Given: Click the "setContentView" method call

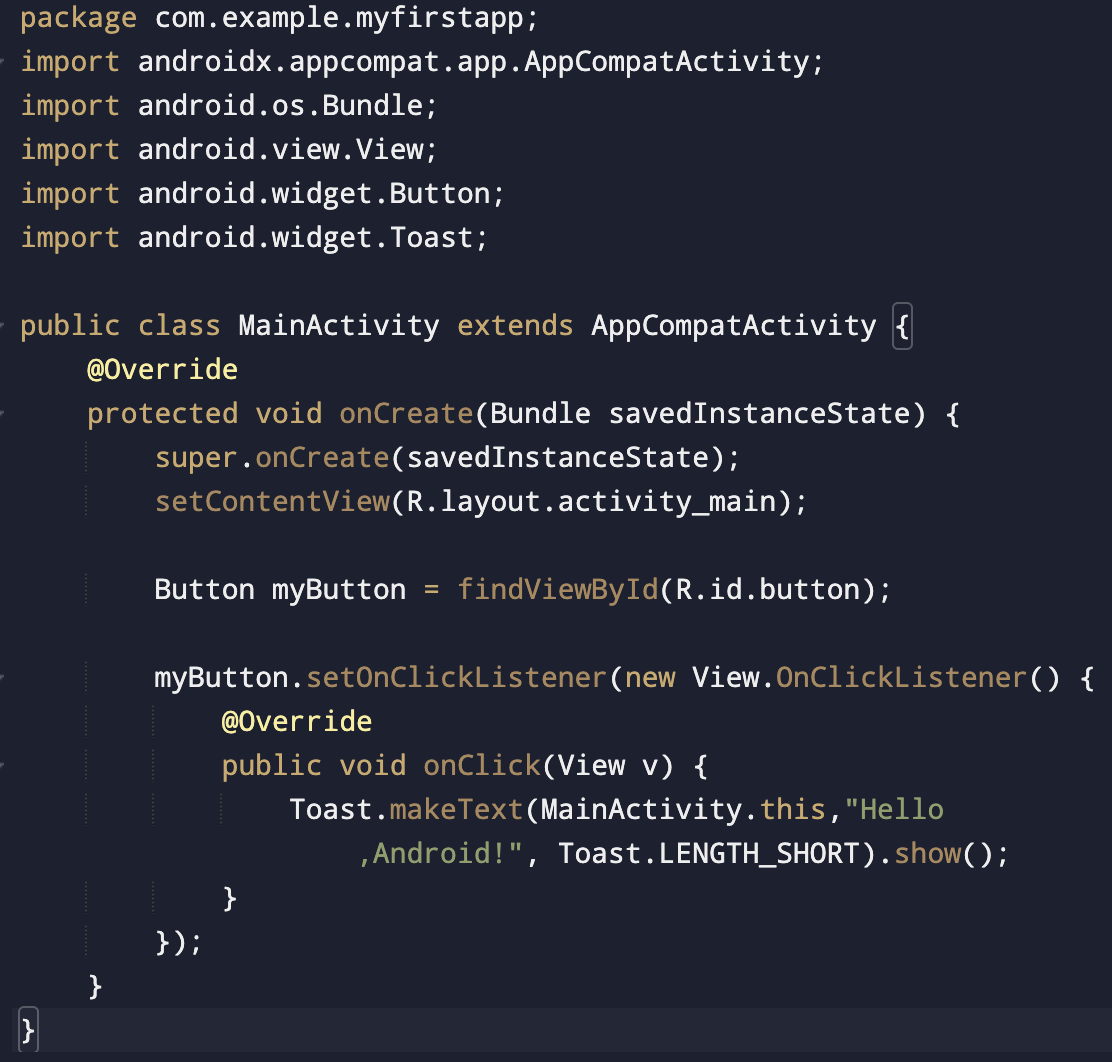Looking at the screenshot, I should click(272, 502).
